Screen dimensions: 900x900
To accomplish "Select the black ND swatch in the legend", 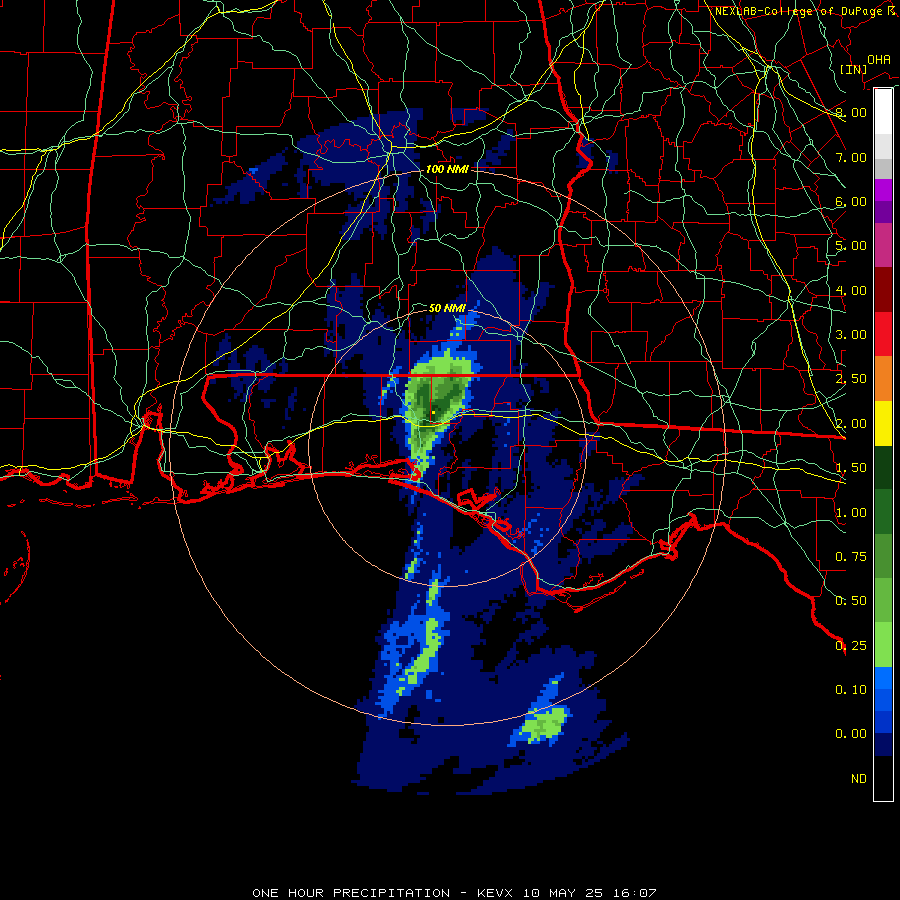I will (883, 778).
